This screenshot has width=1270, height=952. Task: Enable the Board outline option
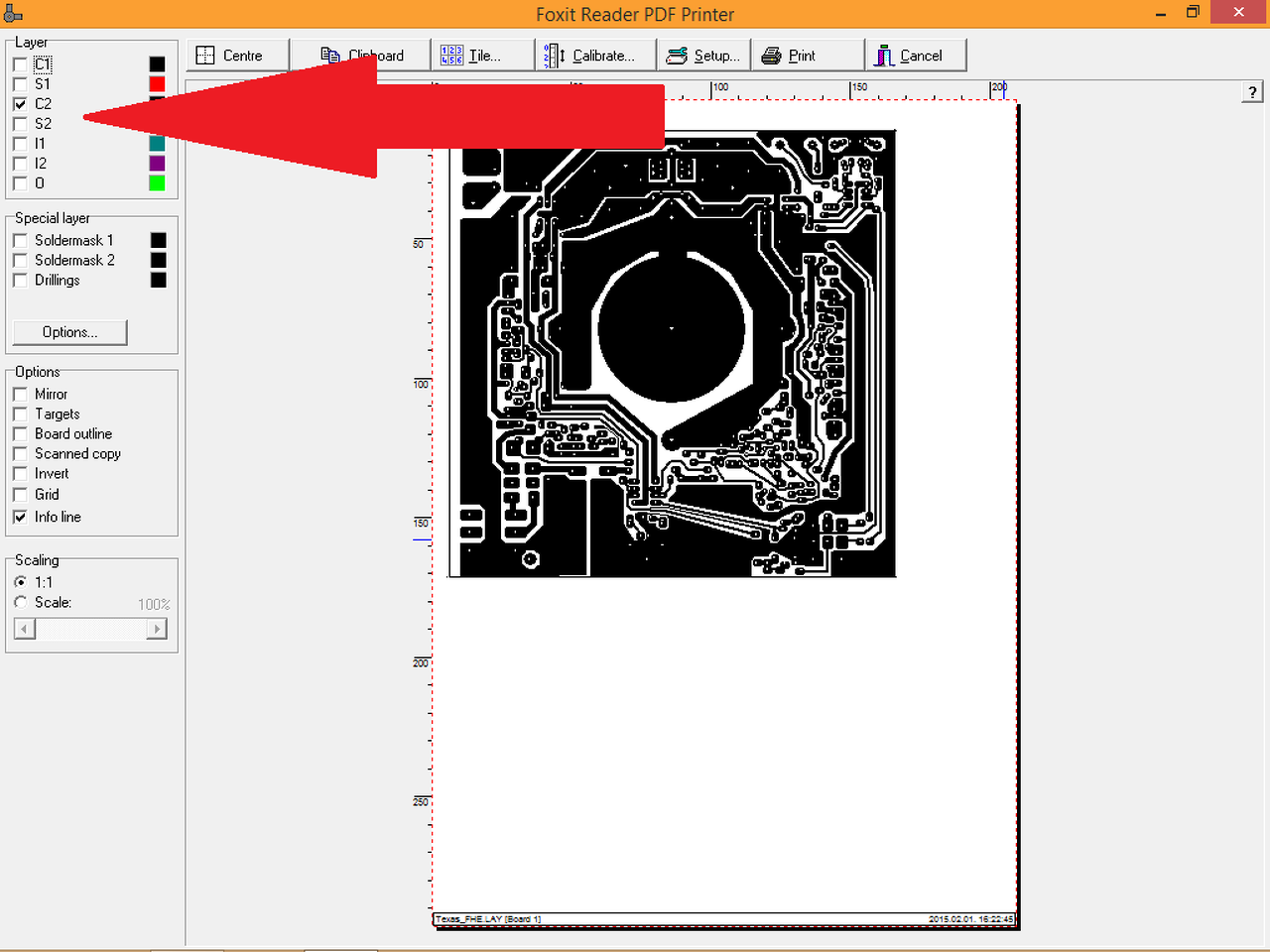(20, 434)
